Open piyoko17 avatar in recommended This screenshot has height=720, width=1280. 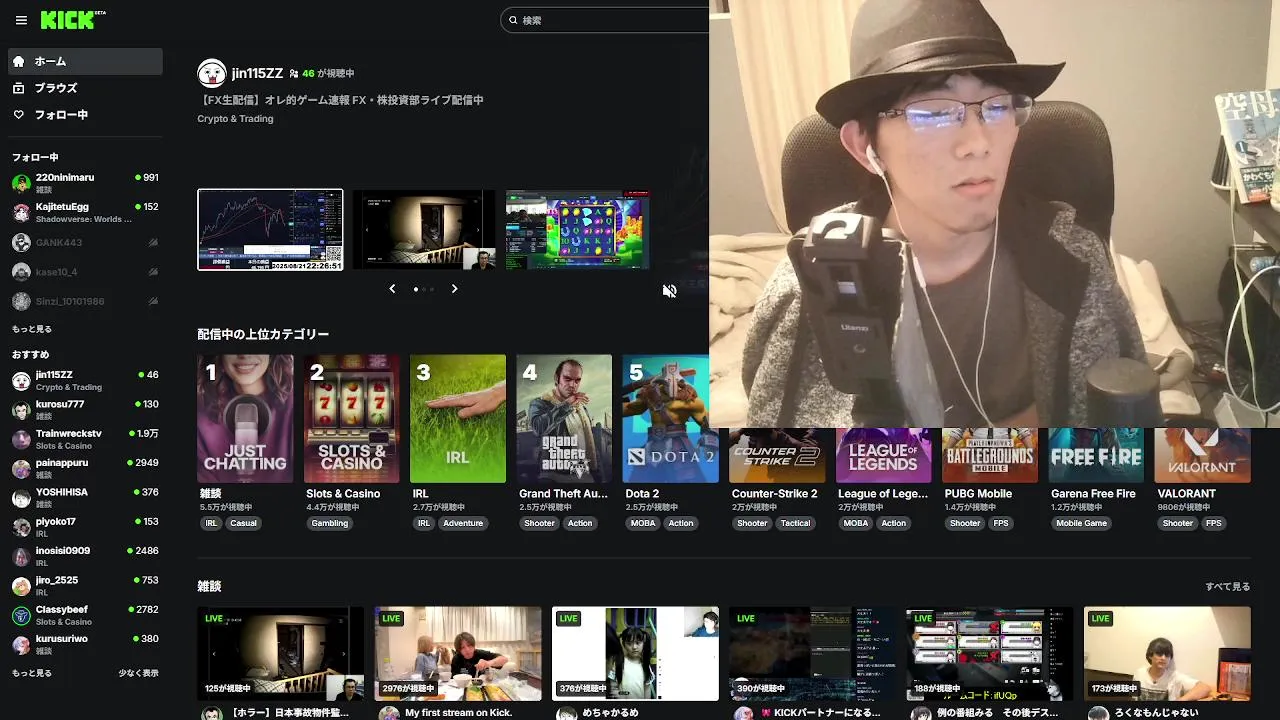tap(21, 527)
